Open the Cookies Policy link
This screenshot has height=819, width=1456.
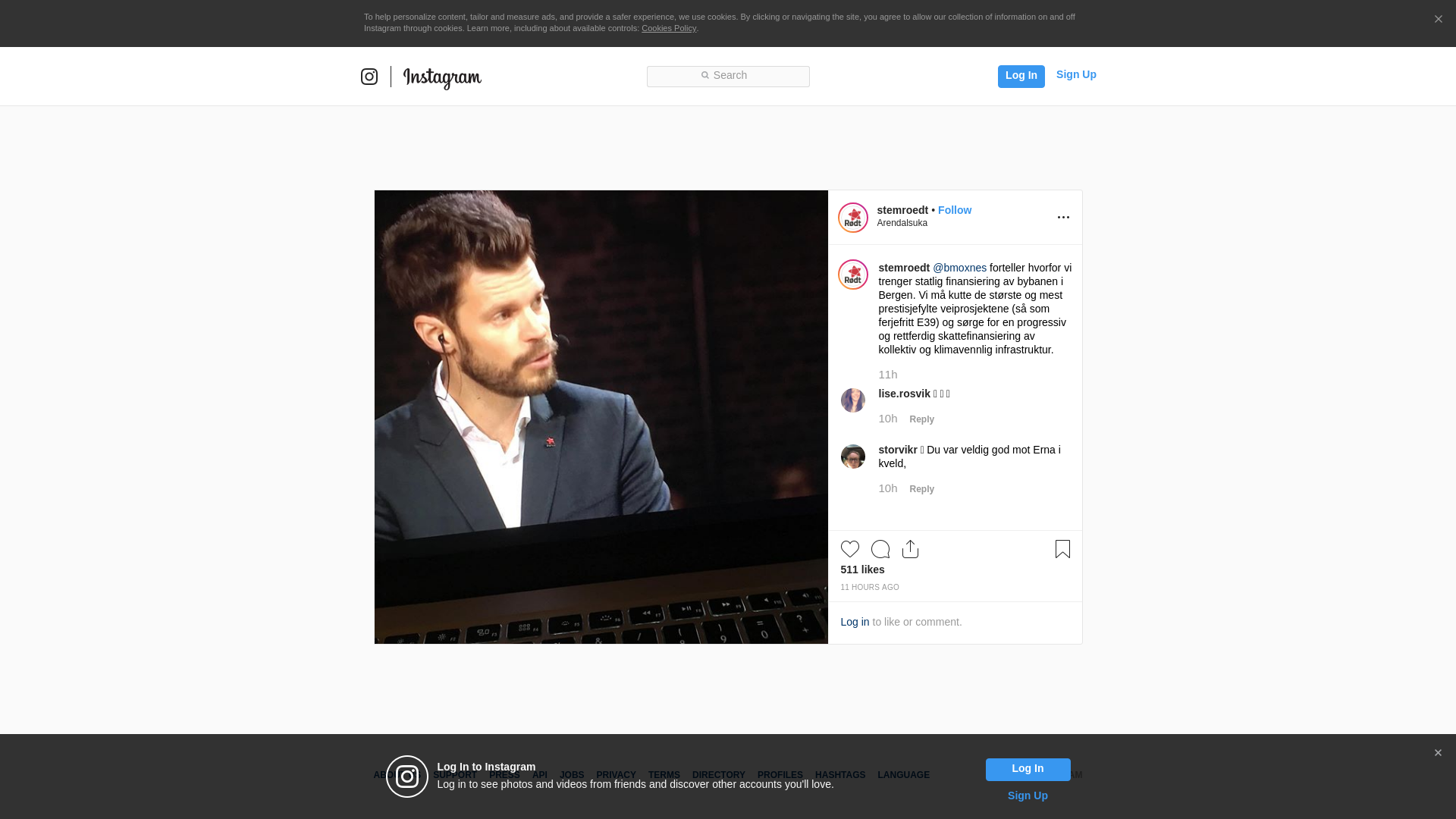669,28
